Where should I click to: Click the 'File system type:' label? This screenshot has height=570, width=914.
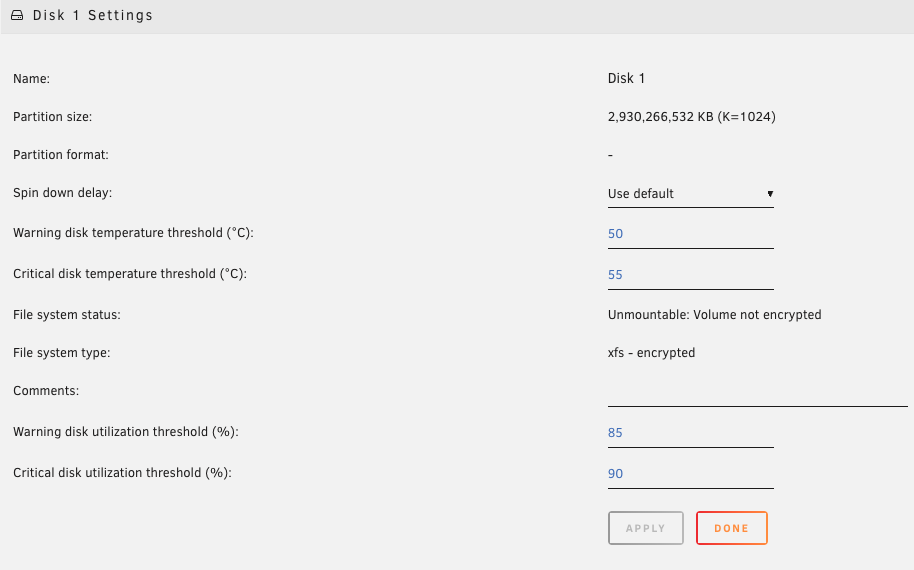[x=61, y=353]
